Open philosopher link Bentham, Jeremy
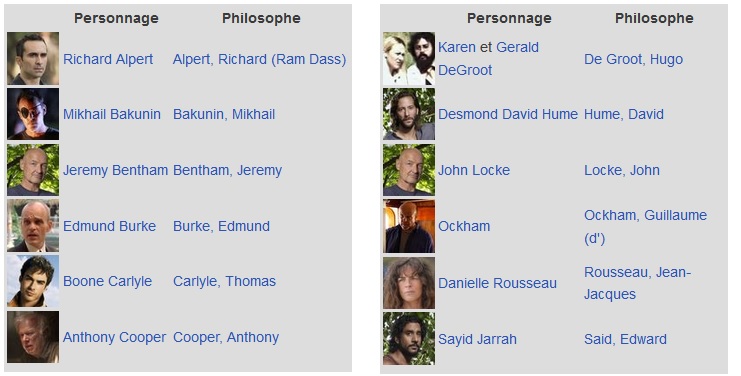Viewport: 741px width, 376px height. 227,170
